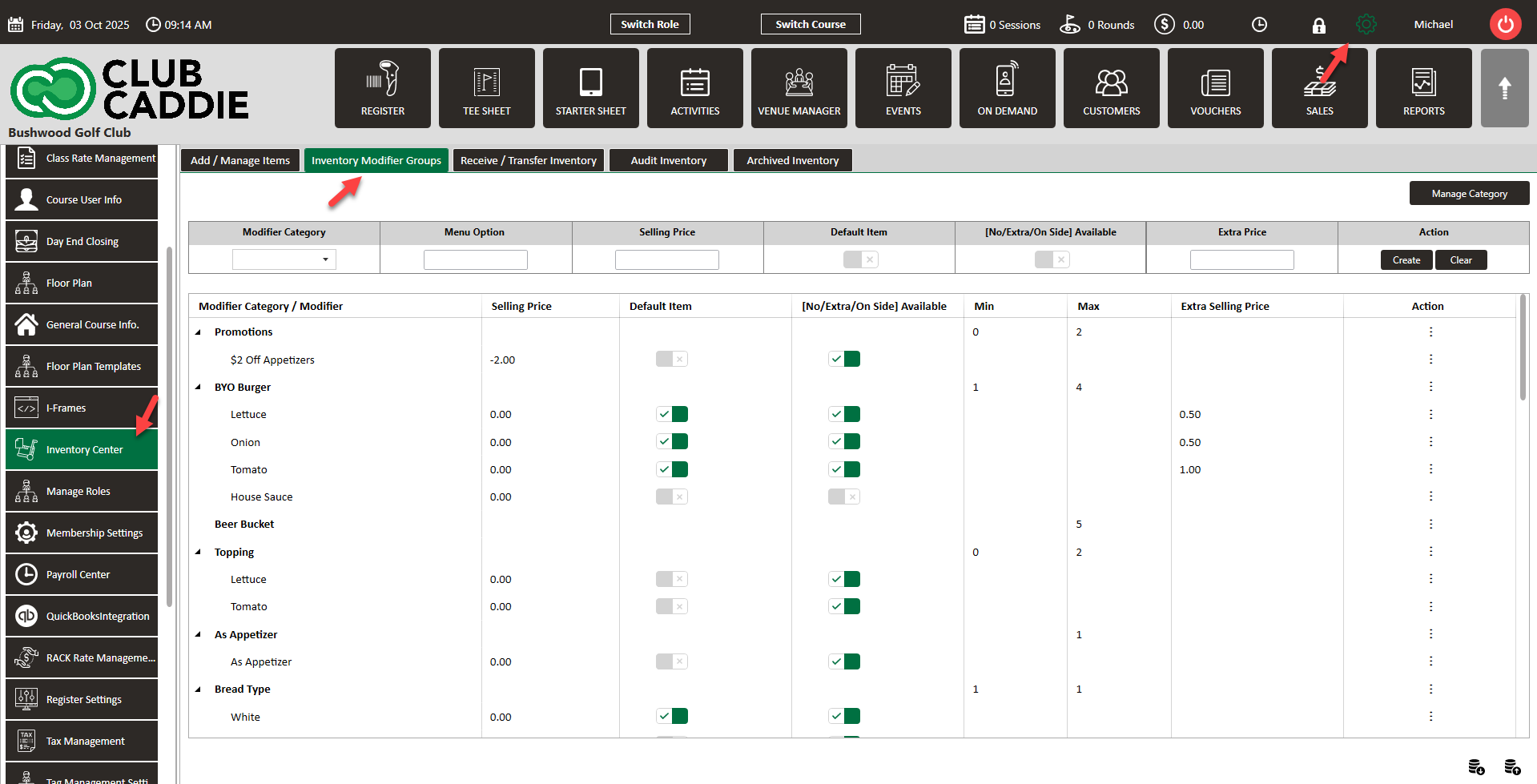Toggle availability for $2 Off Appetizers
Viewport: 1537px width, 784px height.
click(843, 360)
